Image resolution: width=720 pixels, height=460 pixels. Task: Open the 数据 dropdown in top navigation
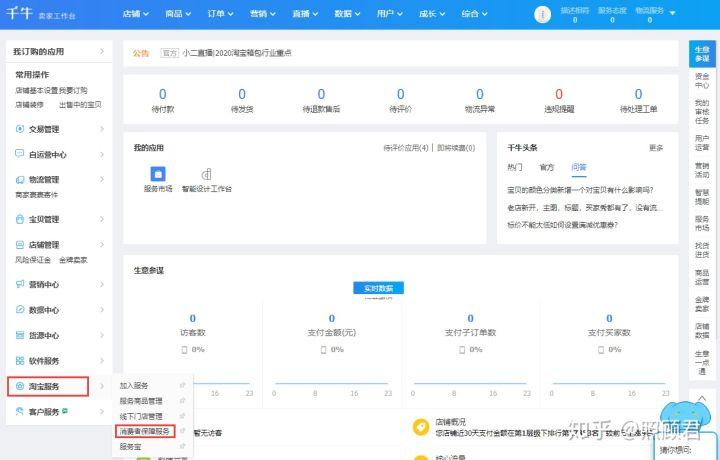pyautogui.click(x=347, y=14)
